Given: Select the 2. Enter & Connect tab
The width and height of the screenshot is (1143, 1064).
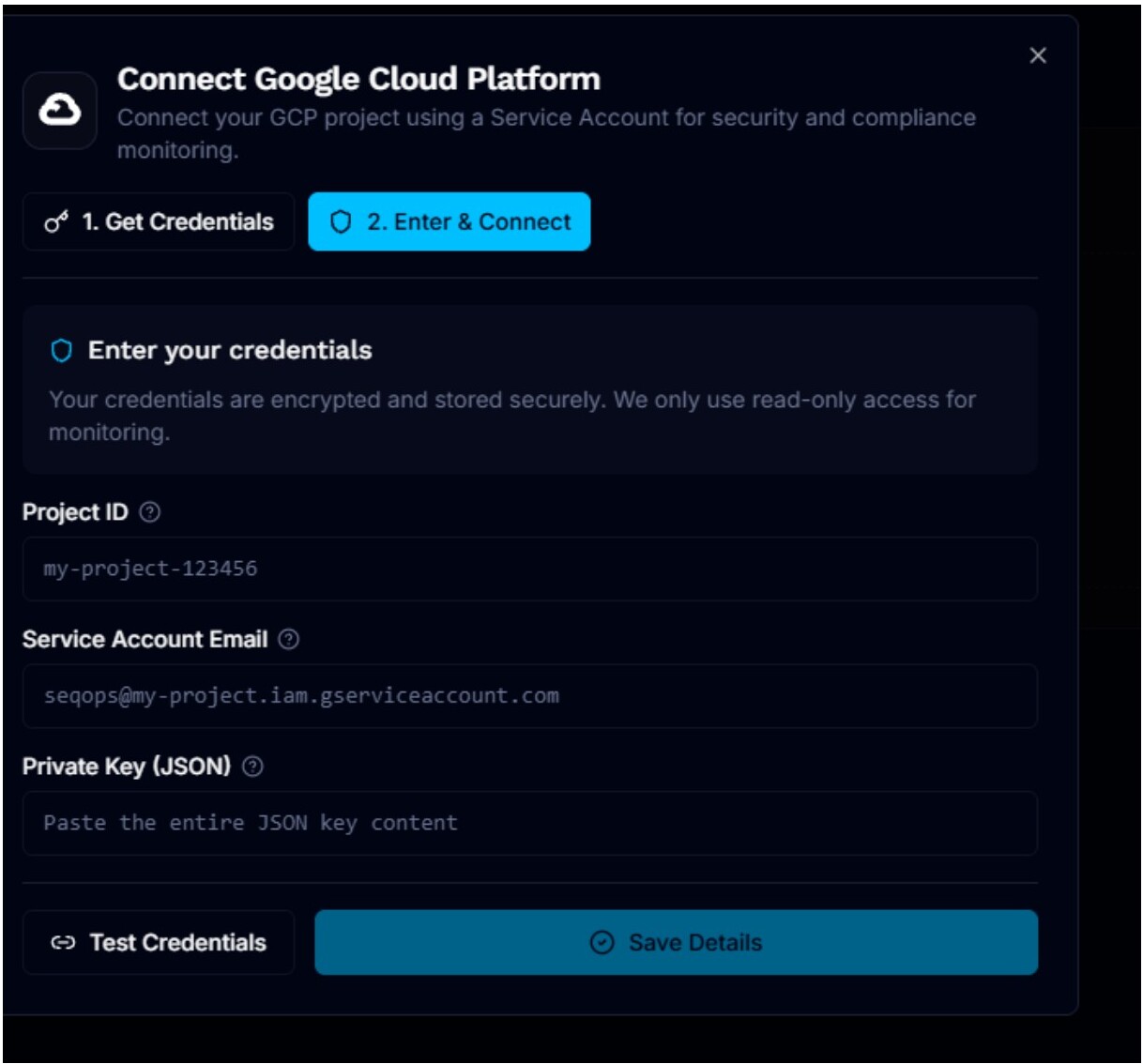Looking at the screenshot, I should [x=450, y=221].
